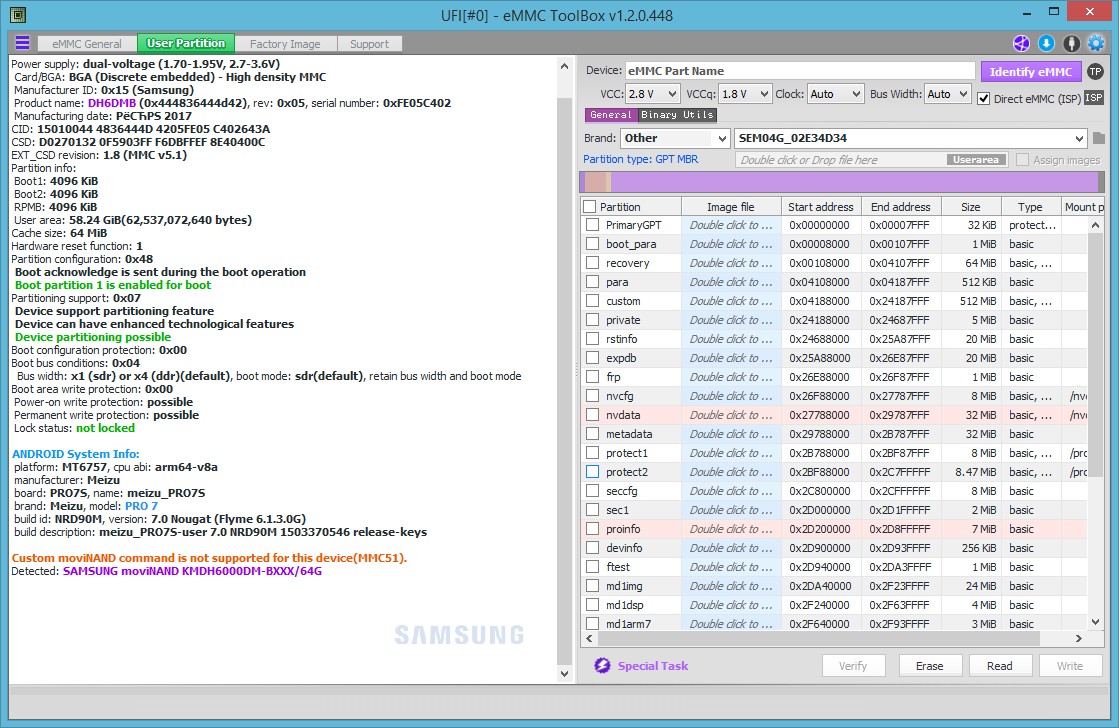Click partition table horizontal scroll right arrow
The image size is (1119, 728).
[x=1079, y=638]
